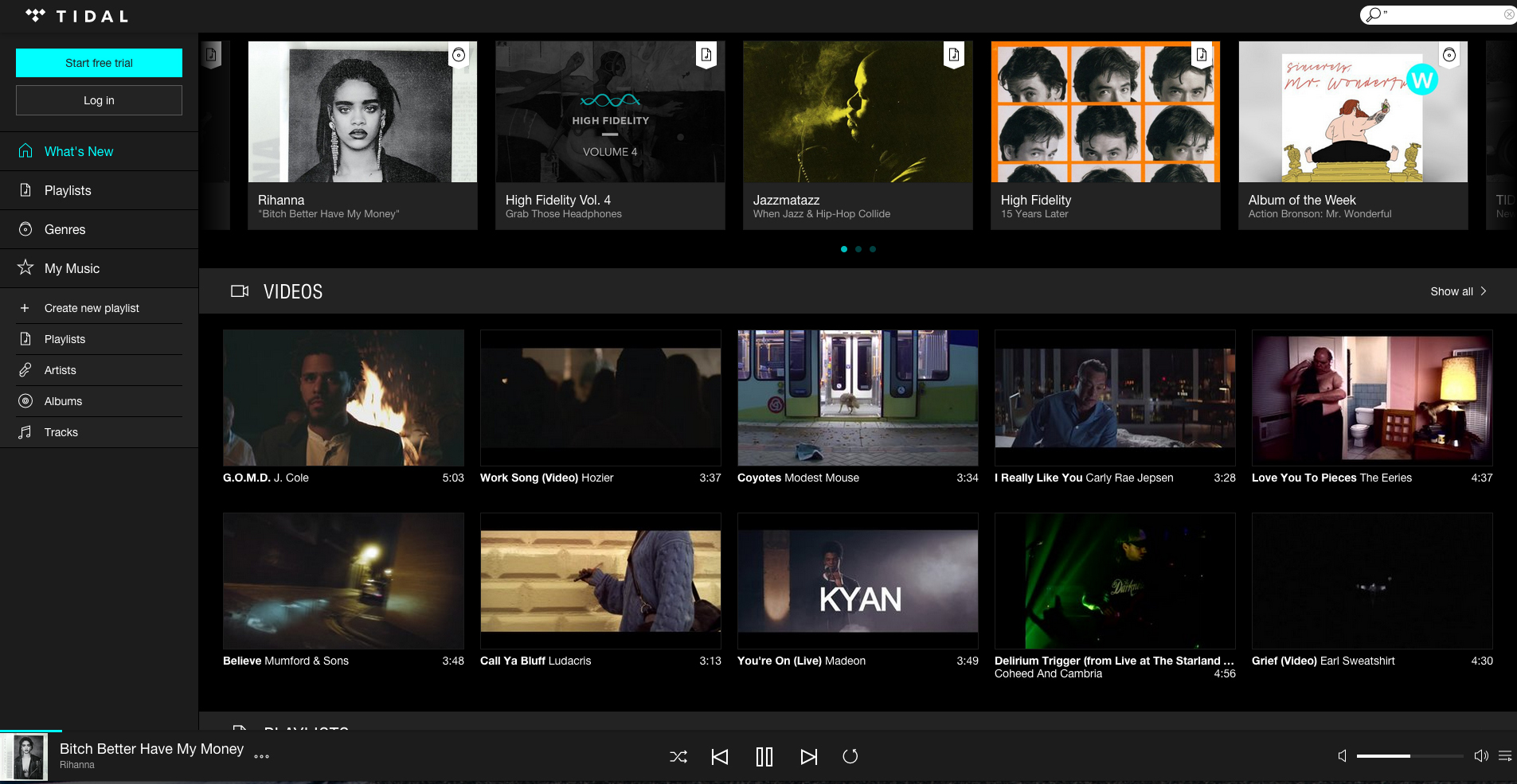
Task: Select the second carousel page dot
Action: tap(858, 249)
